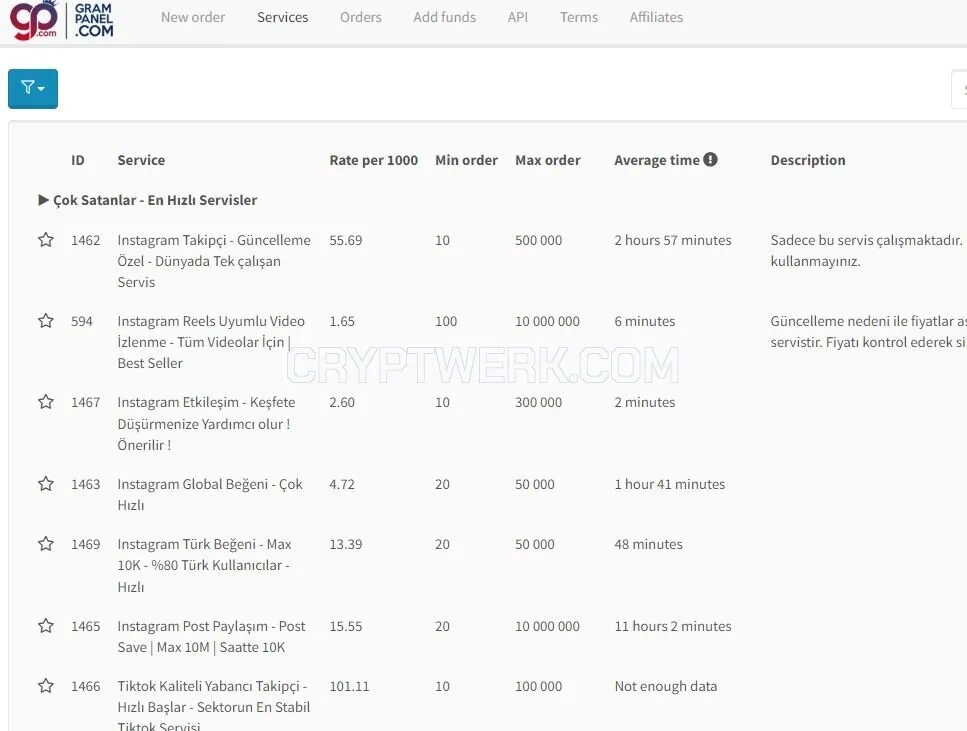
Task: Click description starting Sadece bu servis
Action: click(x=868, y=250)
